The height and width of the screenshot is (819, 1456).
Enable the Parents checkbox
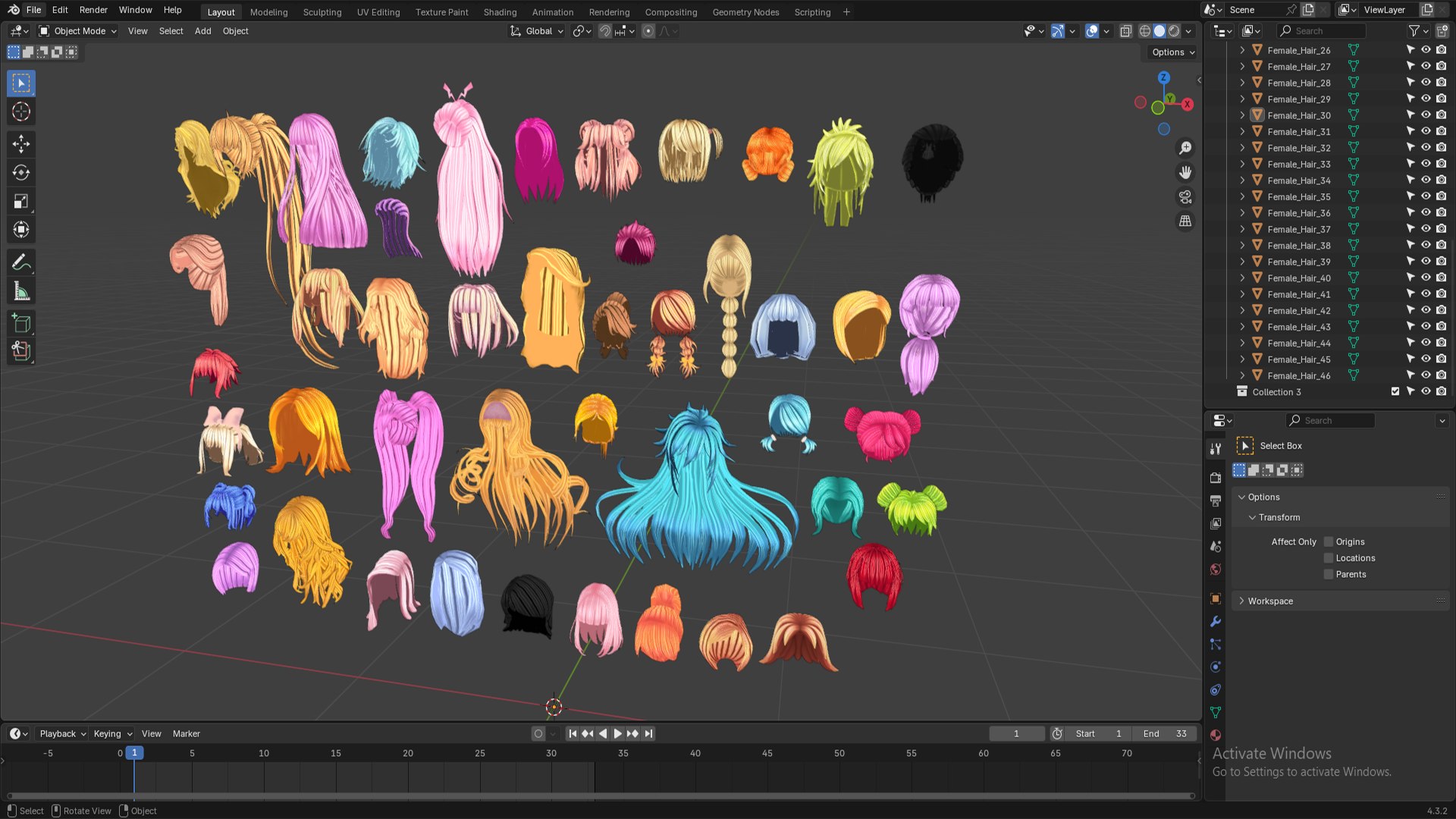(1329, 574)
